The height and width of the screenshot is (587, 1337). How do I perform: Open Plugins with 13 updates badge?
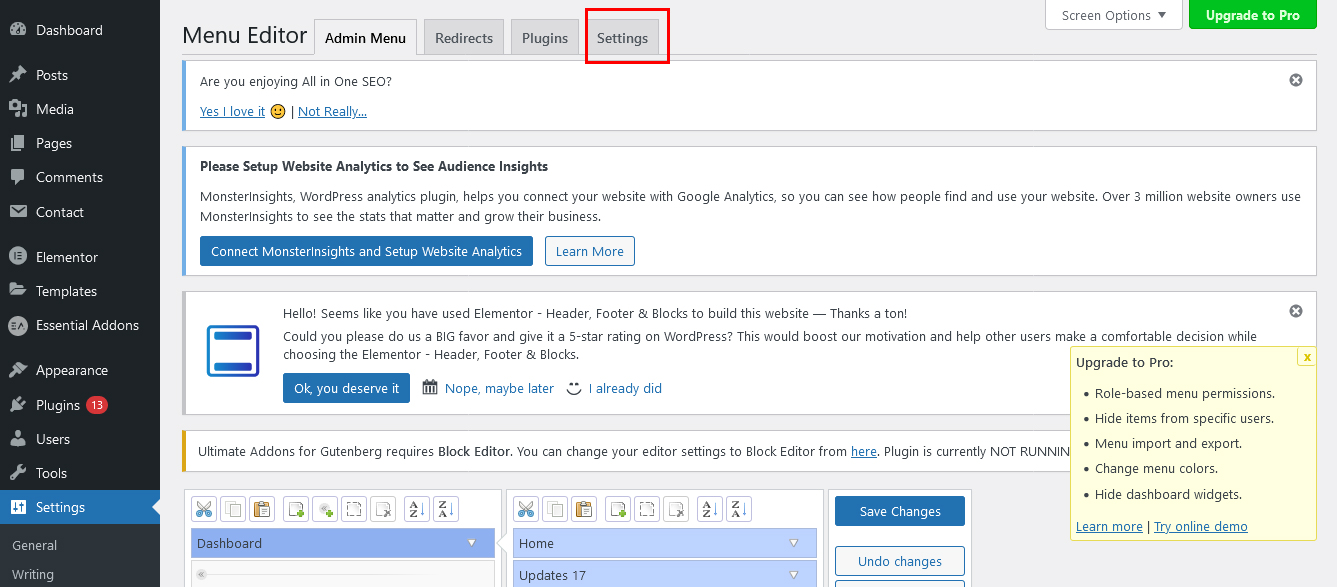[x=80, y=405]
